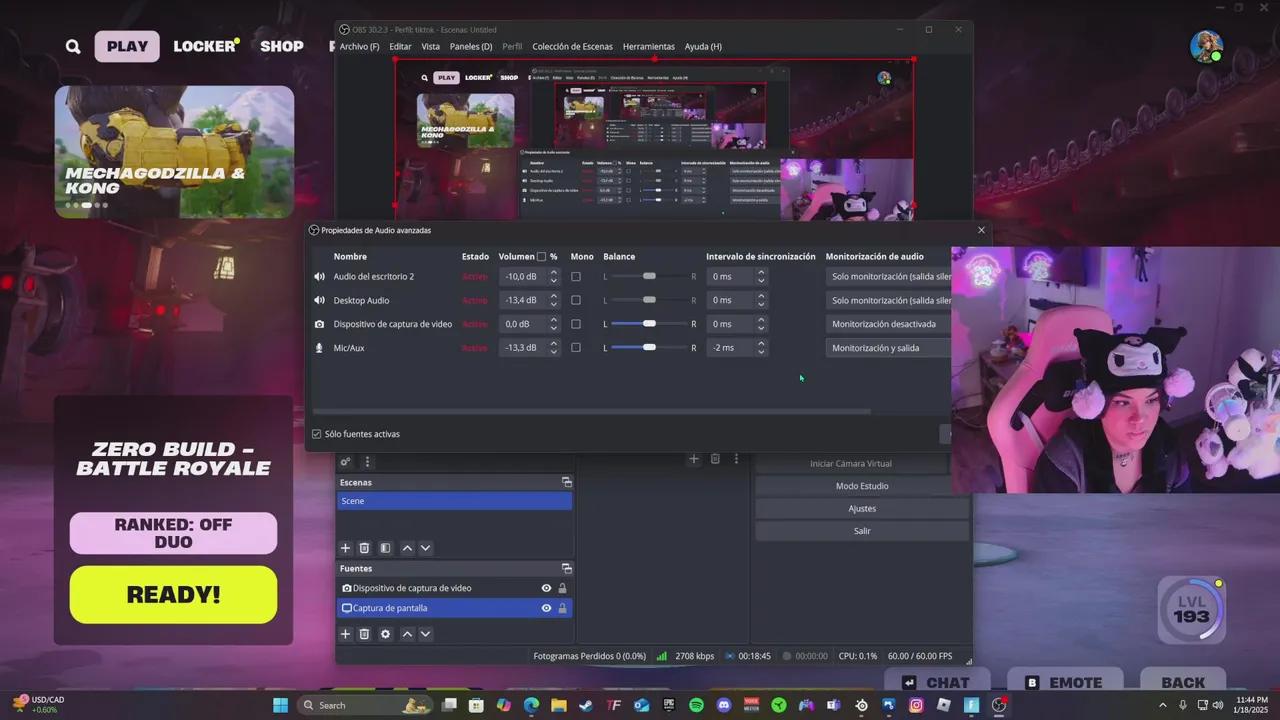Undock the Fuentes panel with its pop-out icon
This screenshot has width=1280, height=720.
tap(566, 568)
